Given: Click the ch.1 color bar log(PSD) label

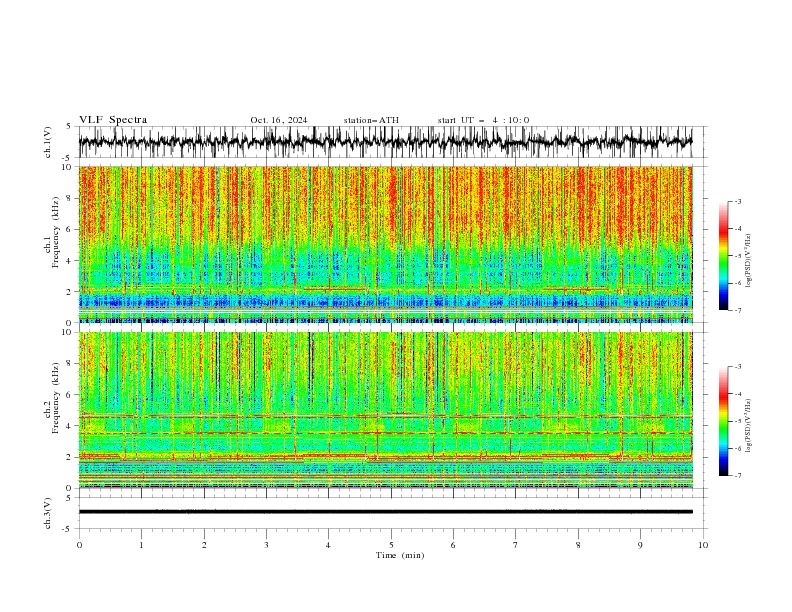Looking at the screenshot, I should pos(749,260).
